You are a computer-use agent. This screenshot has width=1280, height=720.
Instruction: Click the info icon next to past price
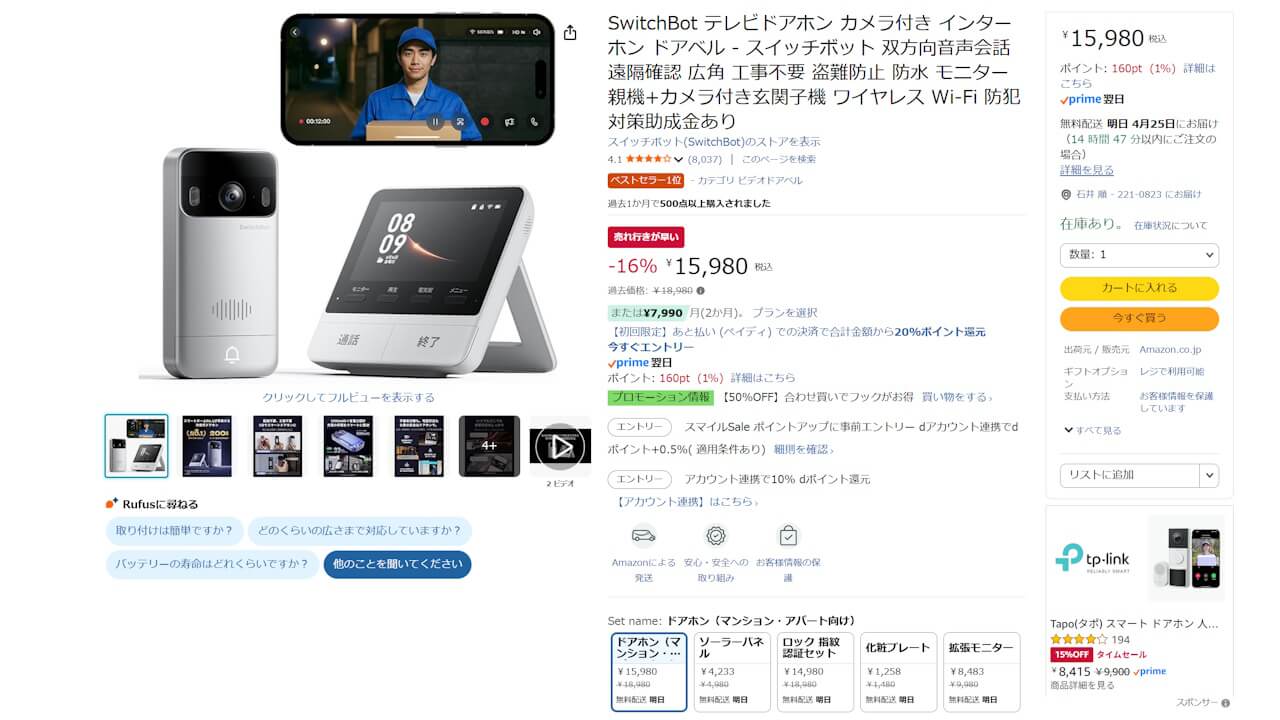700,291
